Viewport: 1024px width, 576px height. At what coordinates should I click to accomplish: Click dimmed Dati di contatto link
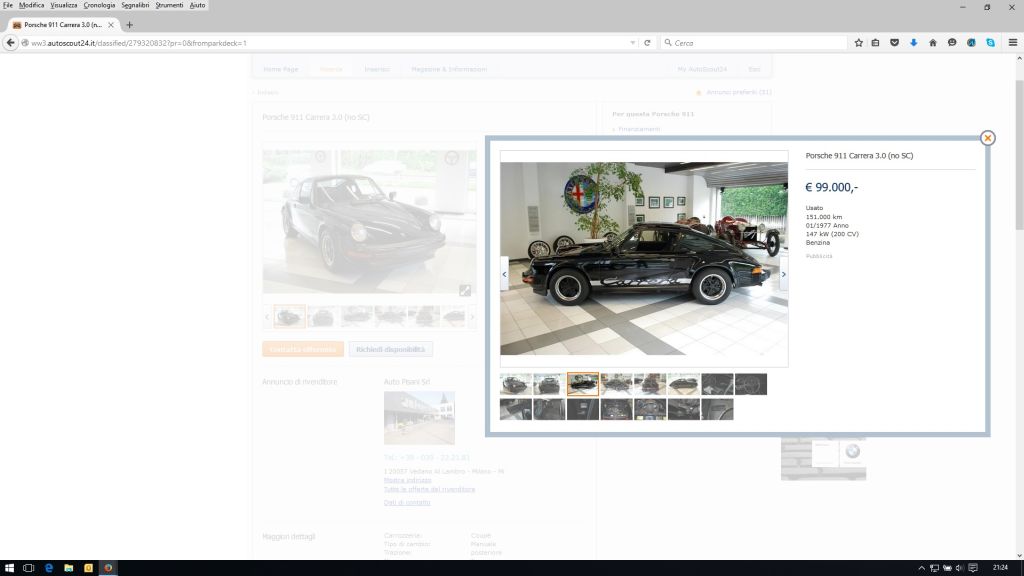pyautogui.click(x=407, y=502)
